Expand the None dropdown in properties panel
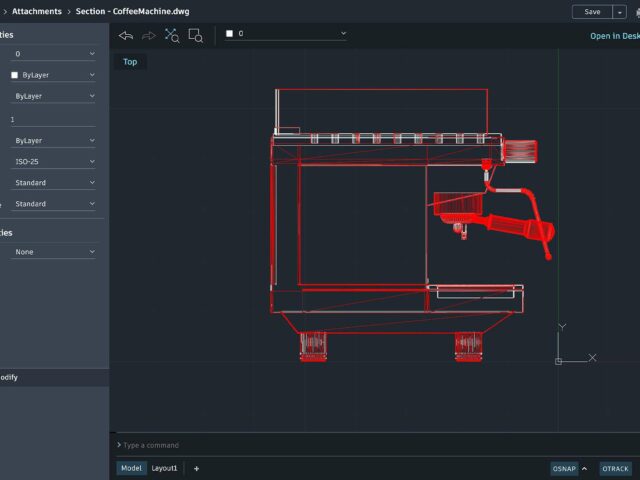The width and height of the screenshot is (640, 480). 54,252
